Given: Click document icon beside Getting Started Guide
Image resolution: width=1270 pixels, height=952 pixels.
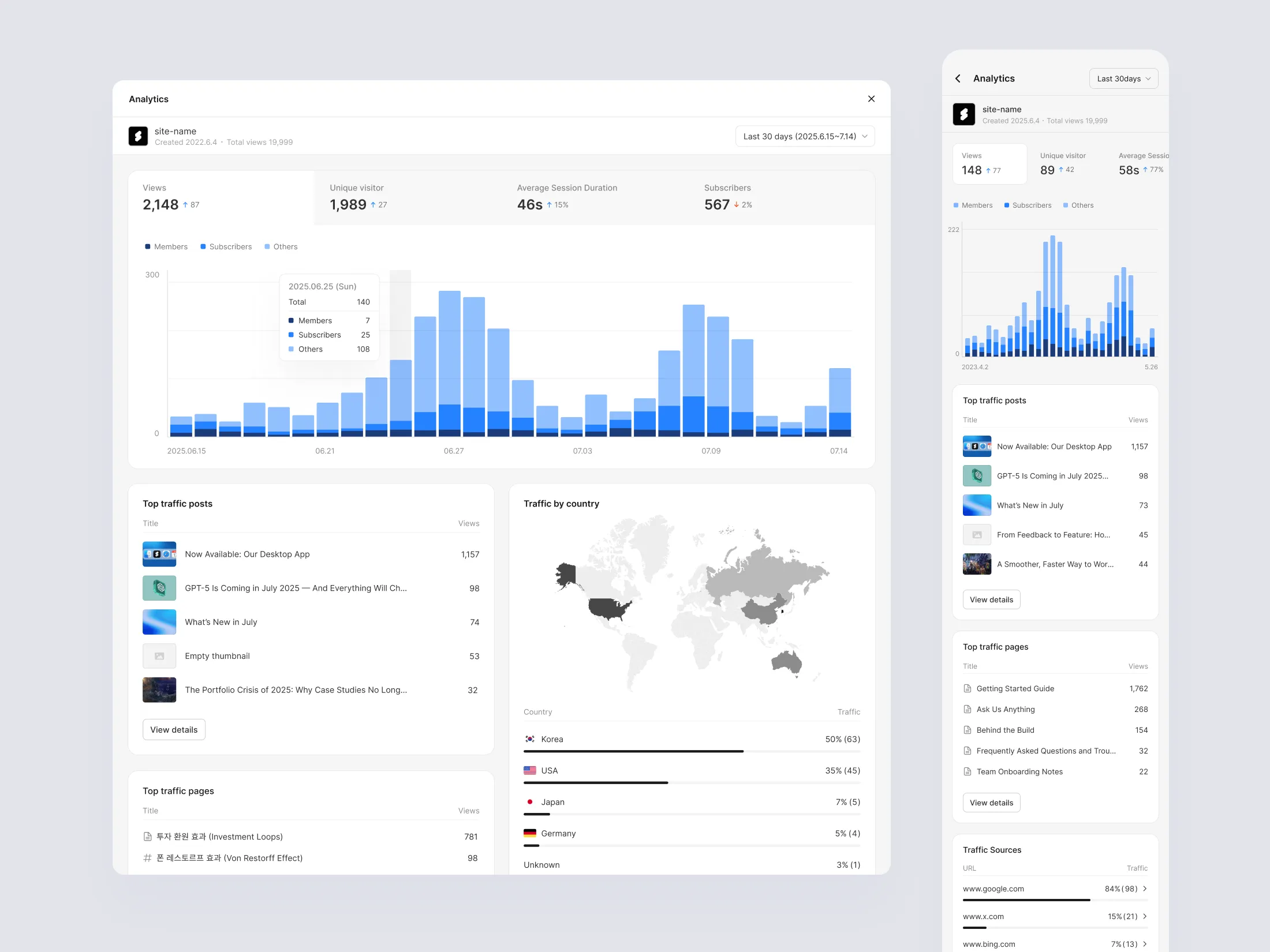Looking at the screenshot, I should pos(968,688).
